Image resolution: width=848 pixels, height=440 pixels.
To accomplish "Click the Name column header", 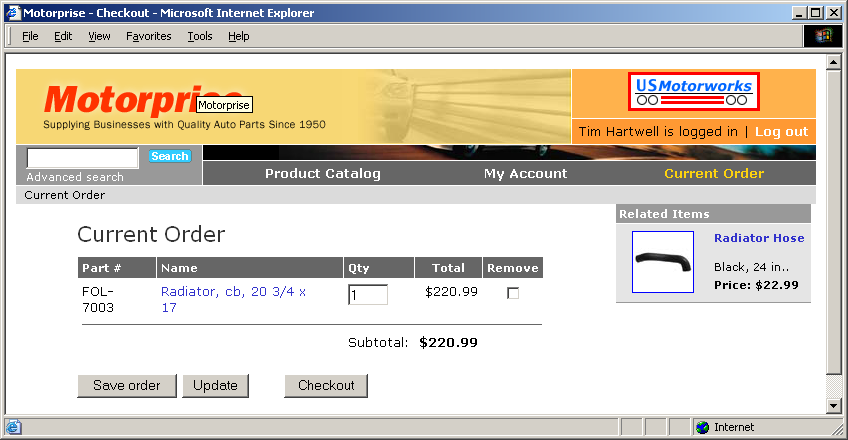I will [250, 268].
